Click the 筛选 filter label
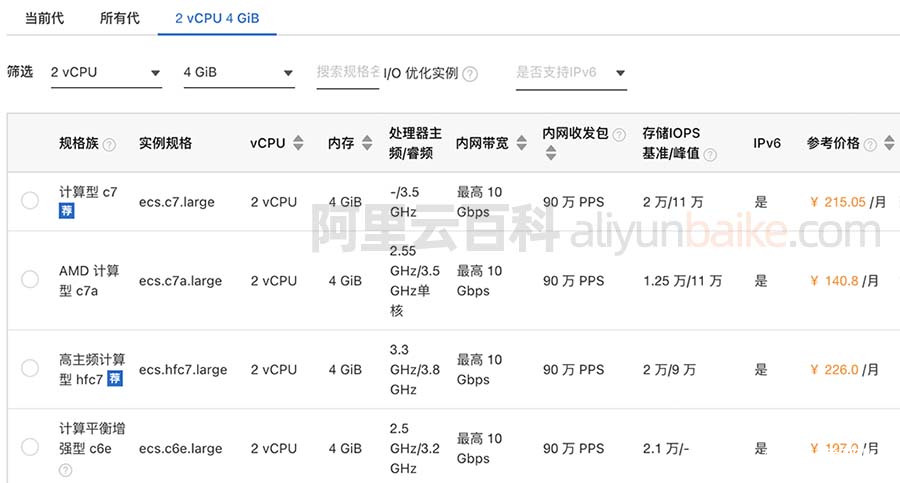Viewport: 900px width, 483px height. coord(20,72)
